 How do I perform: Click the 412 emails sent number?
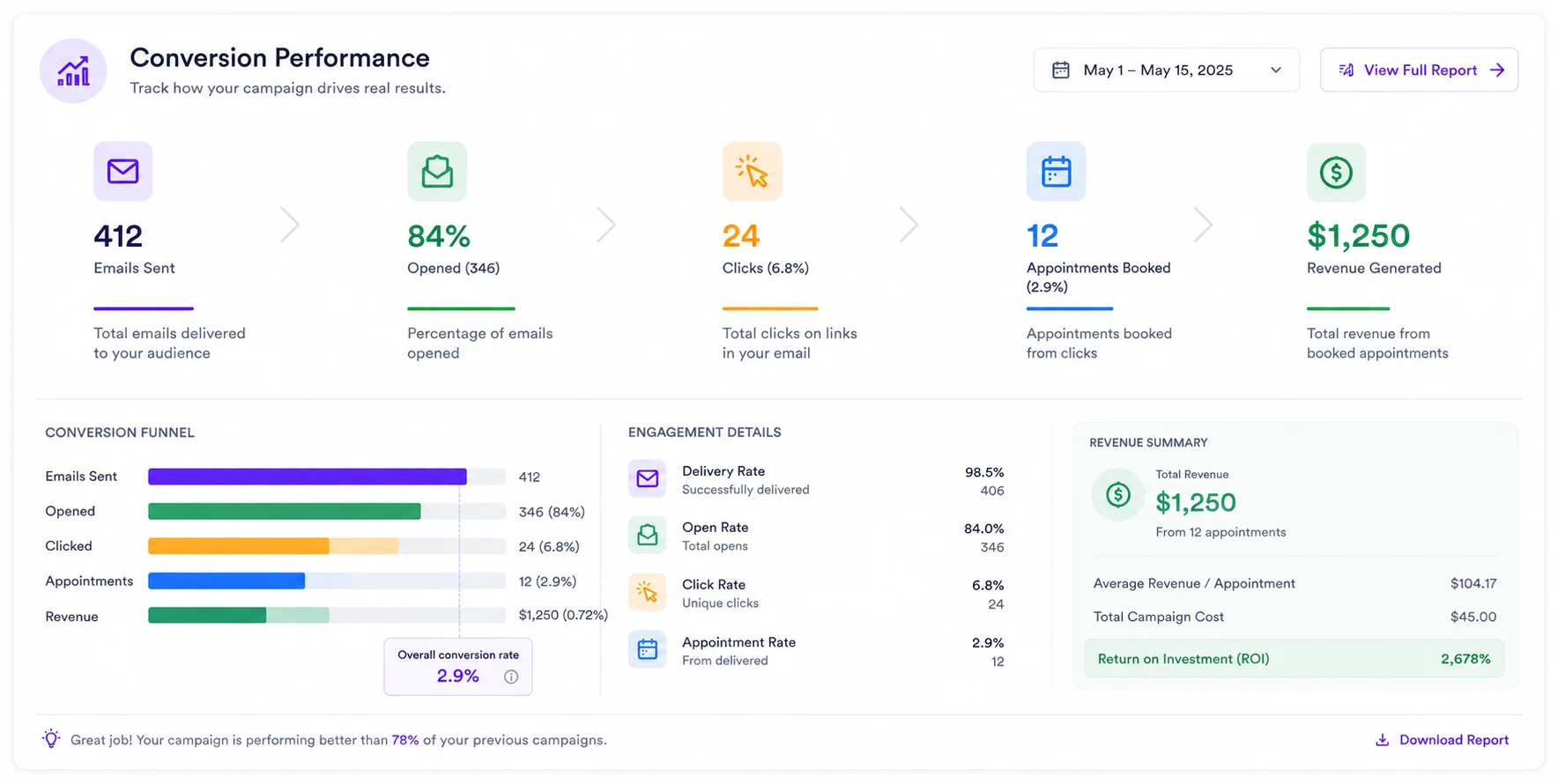(x=118, y=236)
